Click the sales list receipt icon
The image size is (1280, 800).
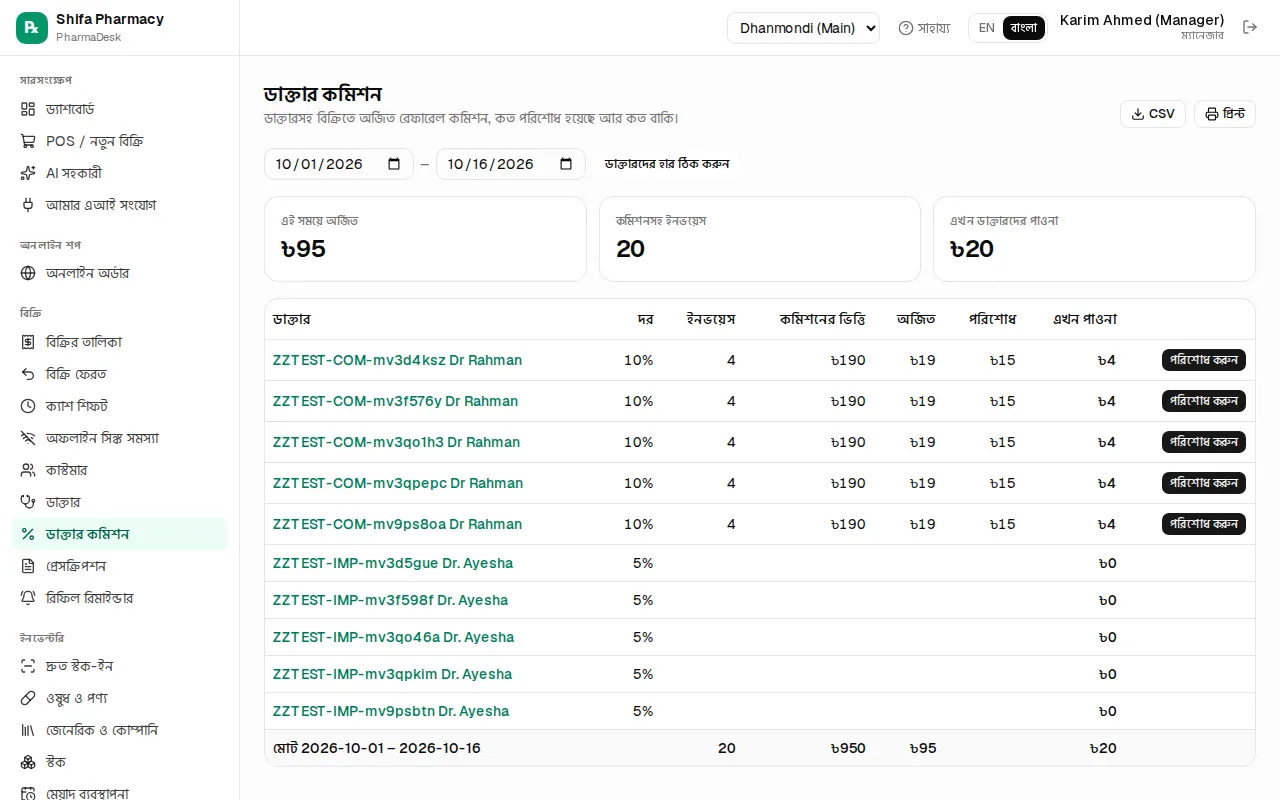(x=28, y=342)
